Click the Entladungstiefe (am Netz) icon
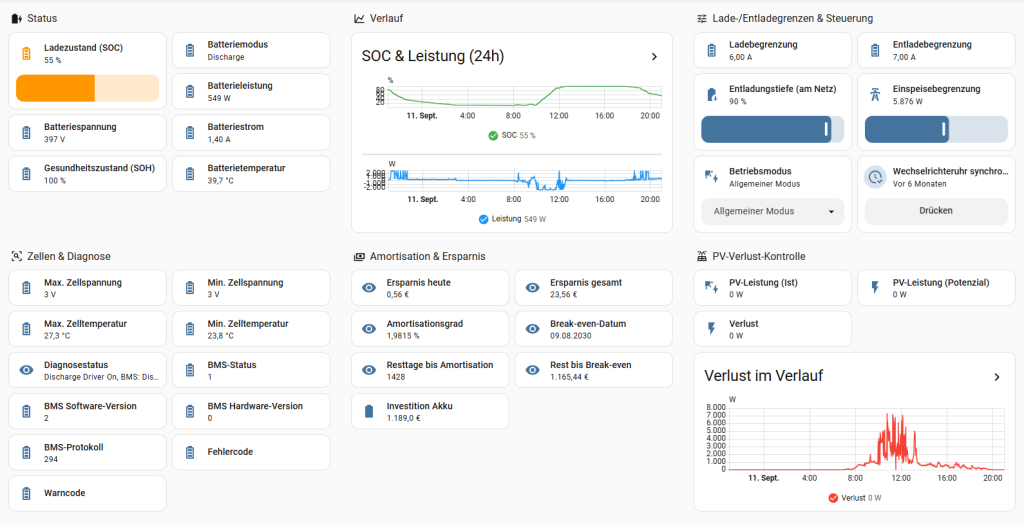Viewport: 1024px width, 527px height. pyautogui.click(x=712, y=95)
